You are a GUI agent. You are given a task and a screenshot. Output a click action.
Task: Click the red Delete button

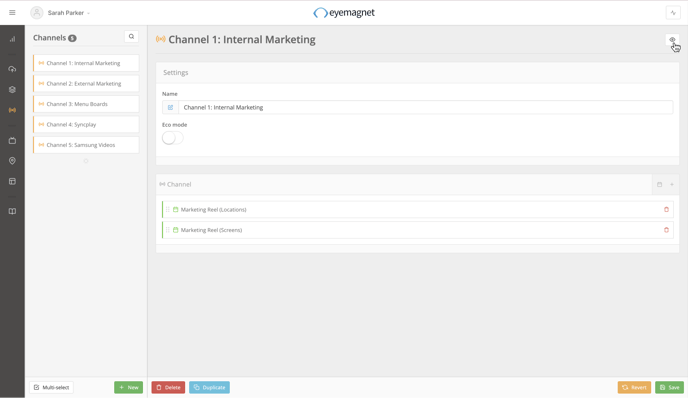coord(168,387)
